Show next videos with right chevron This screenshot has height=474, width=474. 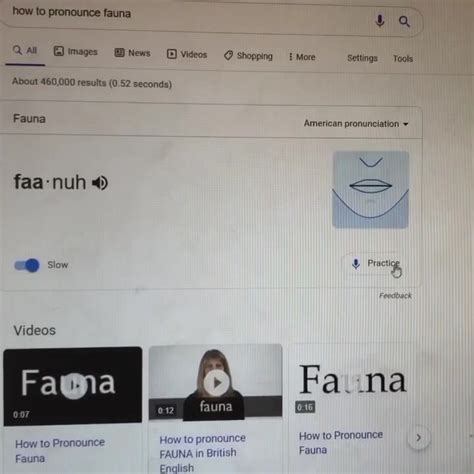coord(419,437)
